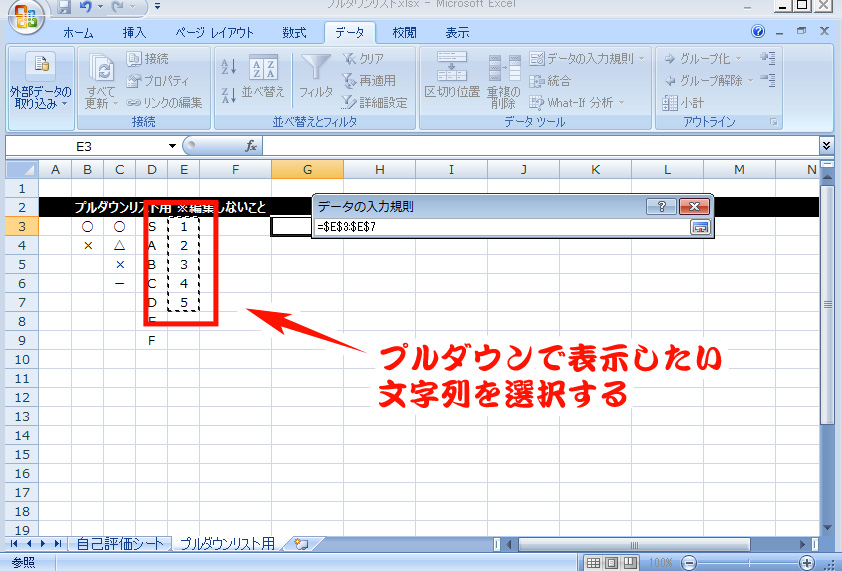Screen dimensions: 842x571
Task: Click the sort descending Z-A icon
Action: pyautogui.click(x=229, y=96)
